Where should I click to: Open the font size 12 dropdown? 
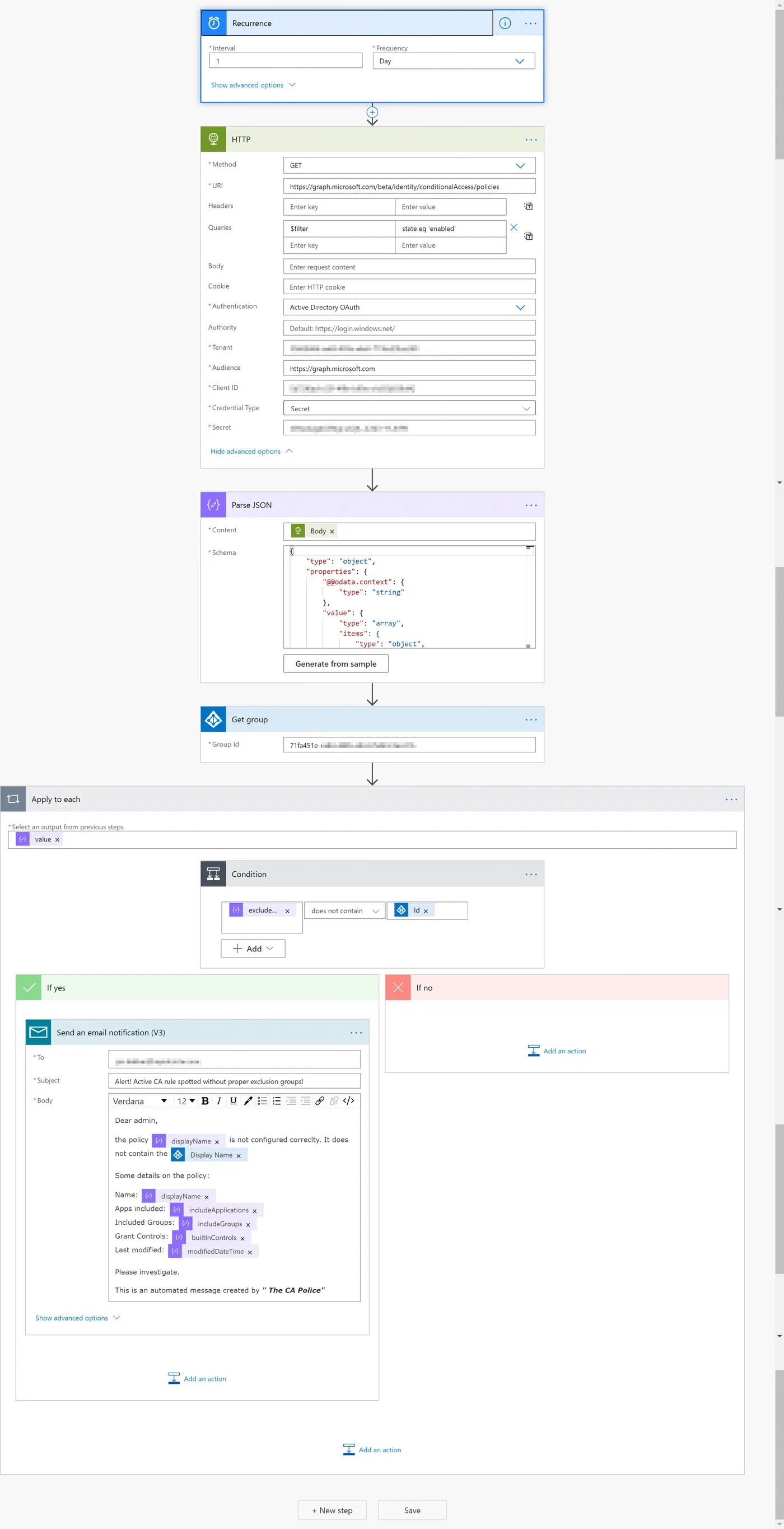tap(186, 1100)
